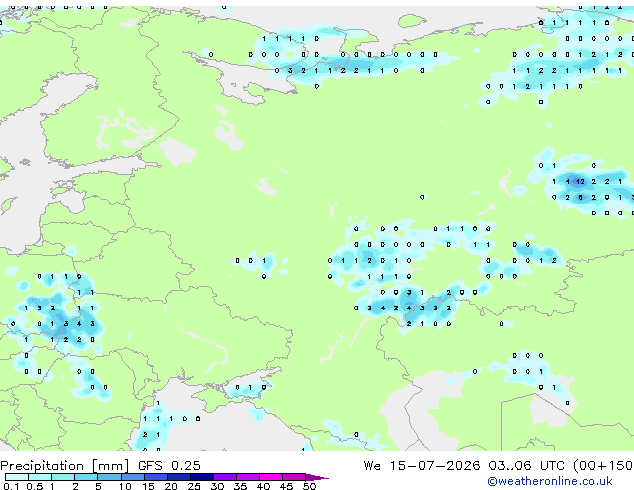Viewport: 634px width, 490px height.
Task: Click the 'Precipitation [mm]' title text
Action: pyautogui.click(x=65, y=466)
